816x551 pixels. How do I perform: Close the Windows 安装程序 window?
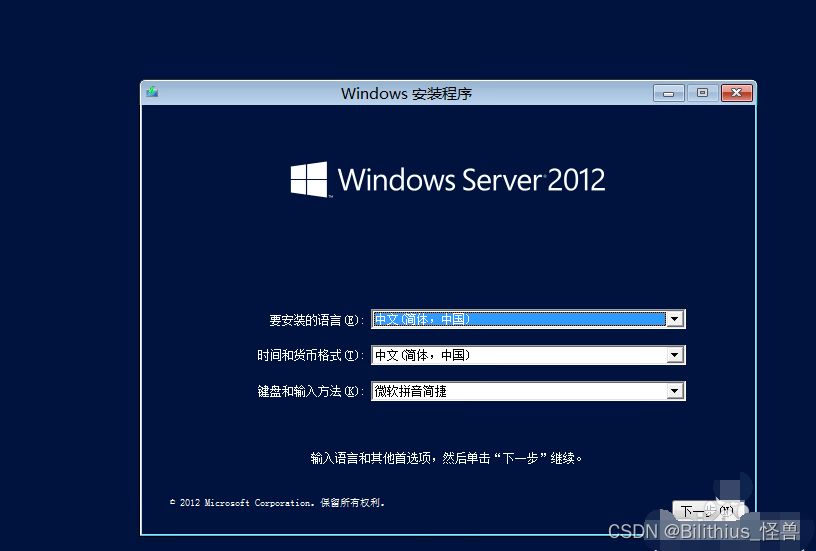click(x=737, y=93)
